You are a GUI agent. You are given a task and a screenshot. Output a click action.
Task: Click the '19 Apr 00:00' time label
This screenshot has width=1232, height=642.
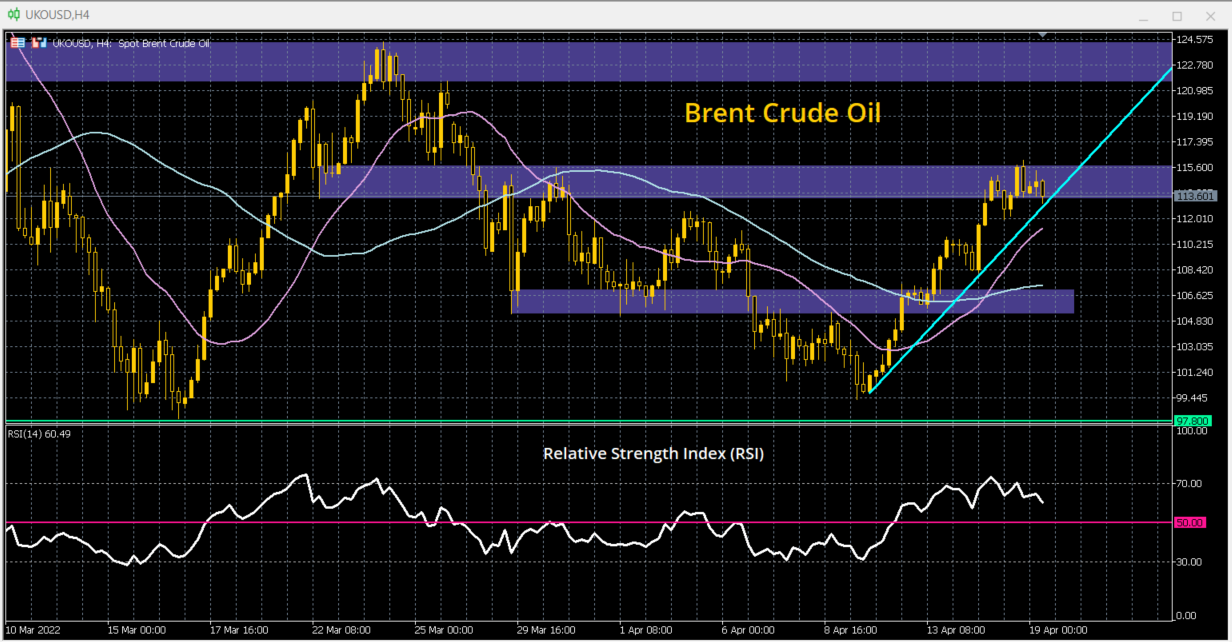pyautogui.click(x=1058, y=631)
